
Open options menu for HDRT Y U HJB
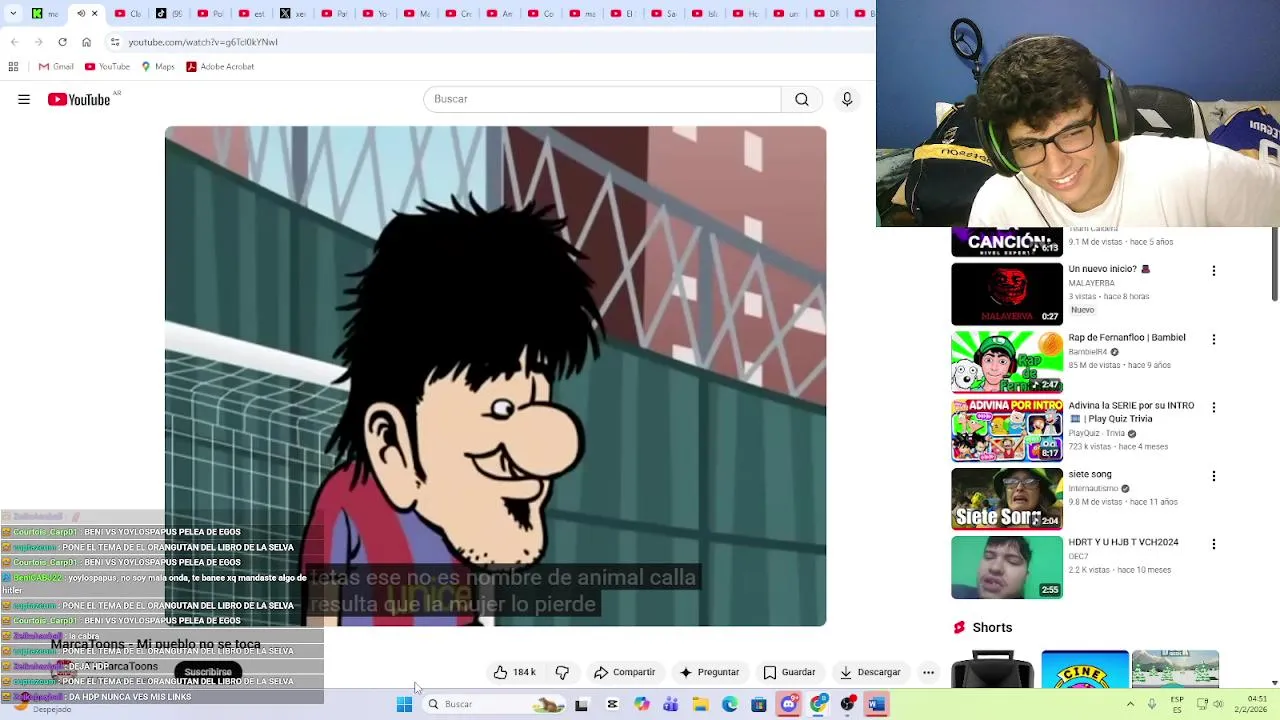1213,544
